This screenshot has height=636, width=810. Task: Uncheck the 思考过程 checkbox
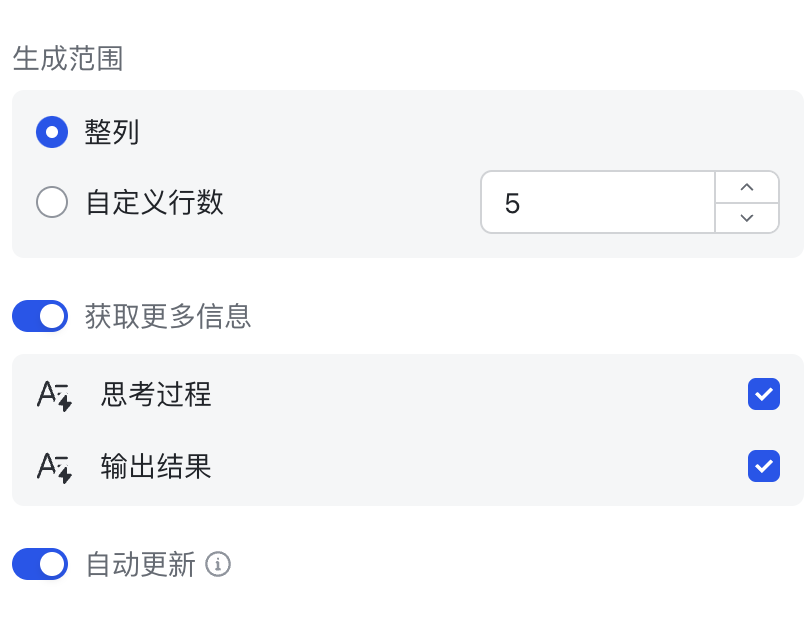(764, 394)
